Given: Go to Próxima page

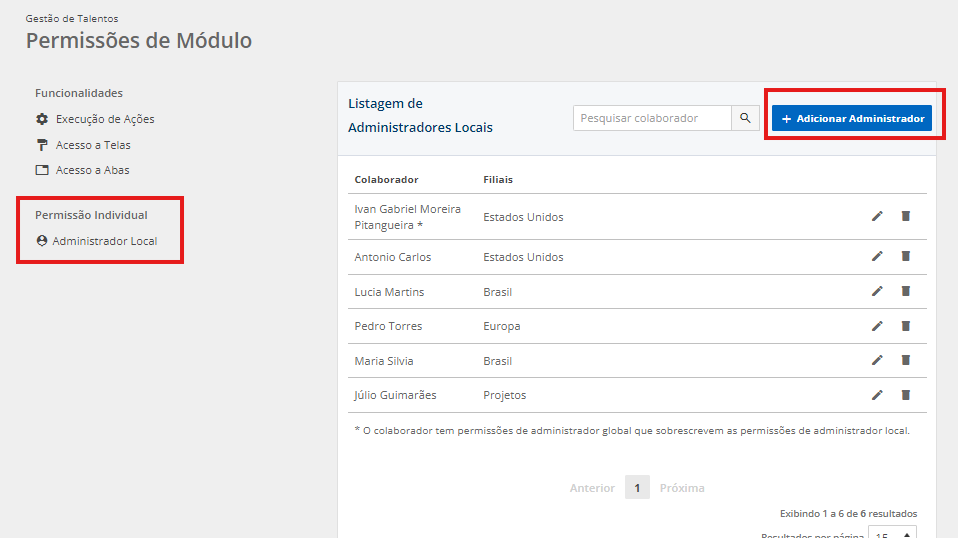Looking at the screenshot, I should pyautogui.click(x=682, y=488).
